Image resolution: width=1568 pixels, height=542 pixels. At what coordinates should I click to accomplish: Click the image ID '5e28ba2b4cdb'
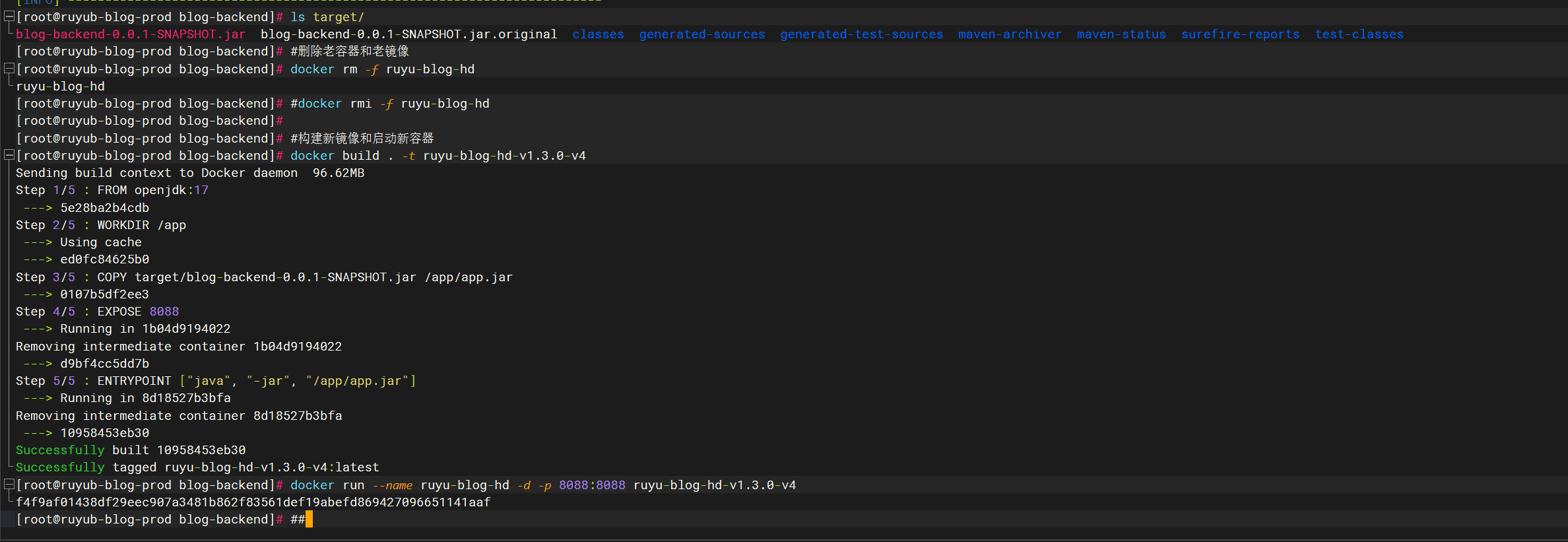point(104,208)
